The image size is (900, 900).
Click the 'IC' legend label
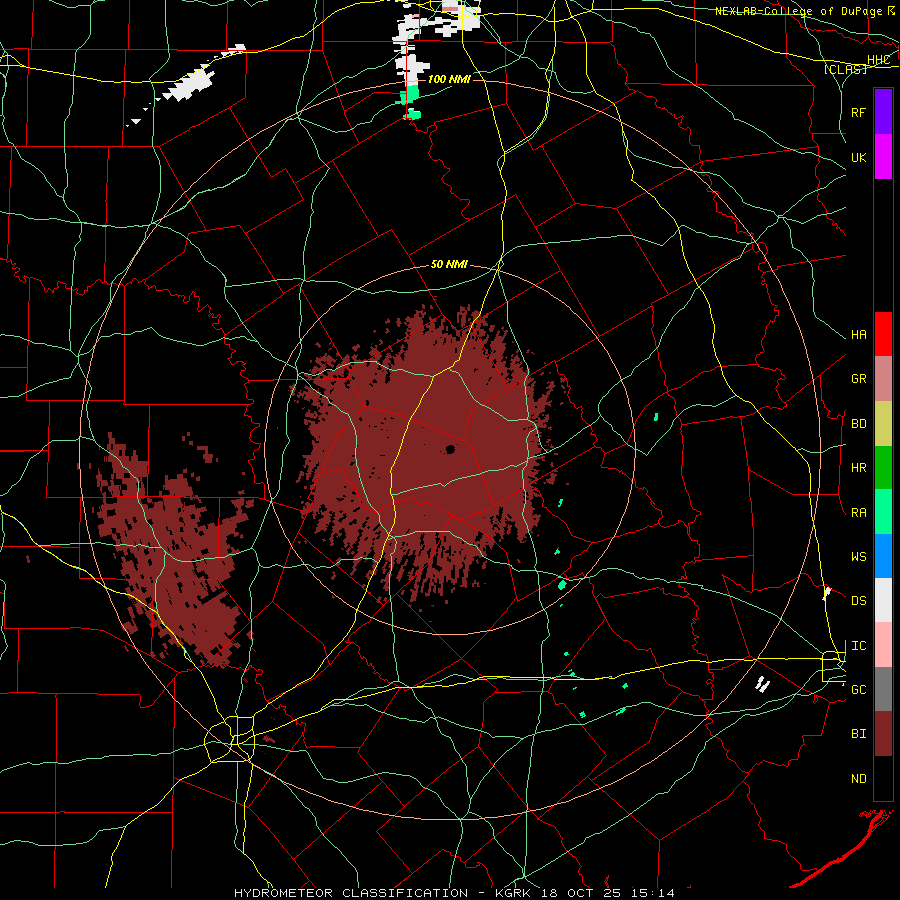pos(858,646)
